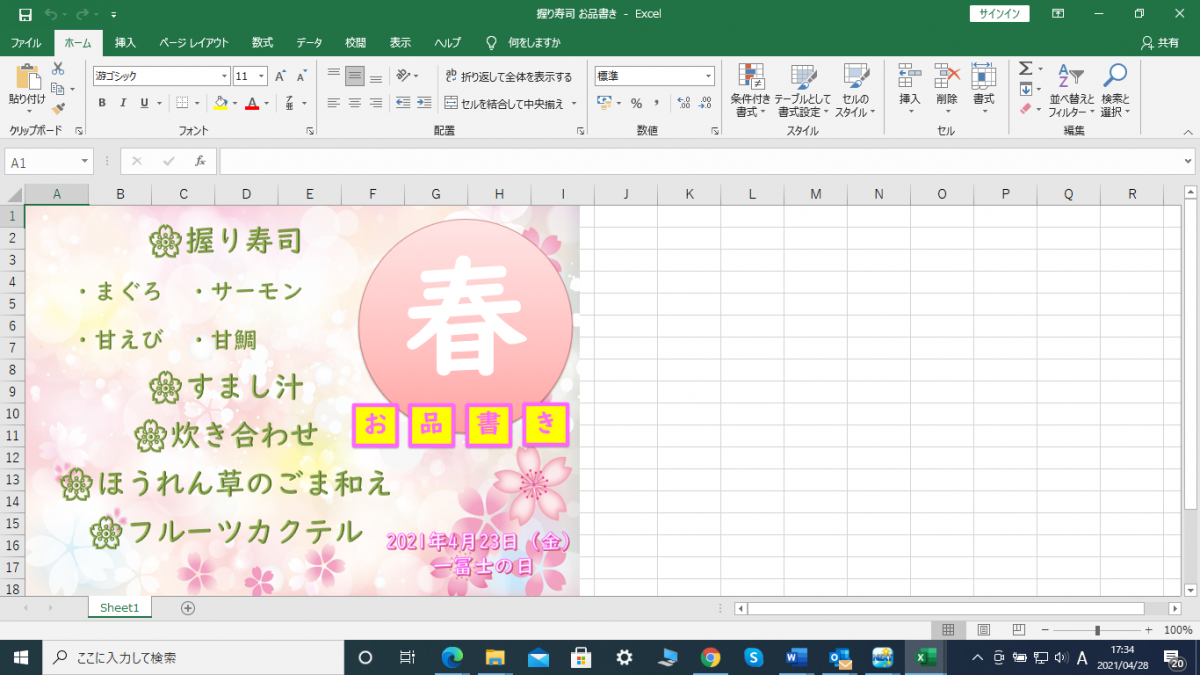Open Format as Table (テーブルとして書式設定)
This screenshot has width=1200, height=675.
802,90
